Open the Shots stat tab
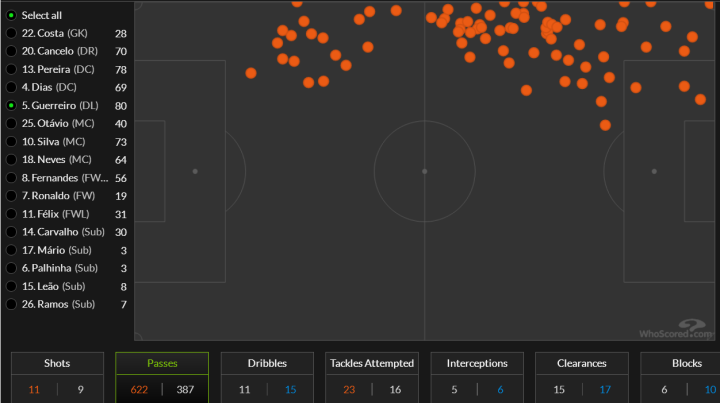The width and height of the screenshot is (720, 403). coord(57,364)
